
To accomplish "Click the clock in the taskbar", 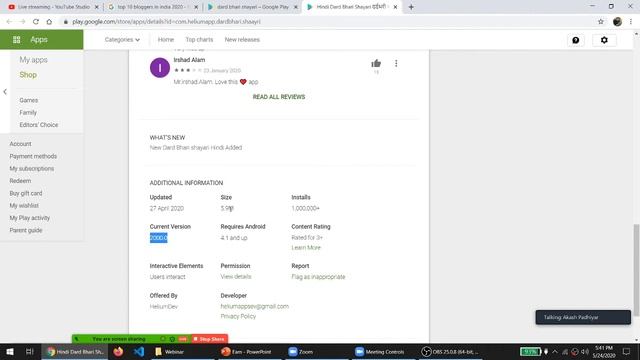I will [x=604, y=351].
